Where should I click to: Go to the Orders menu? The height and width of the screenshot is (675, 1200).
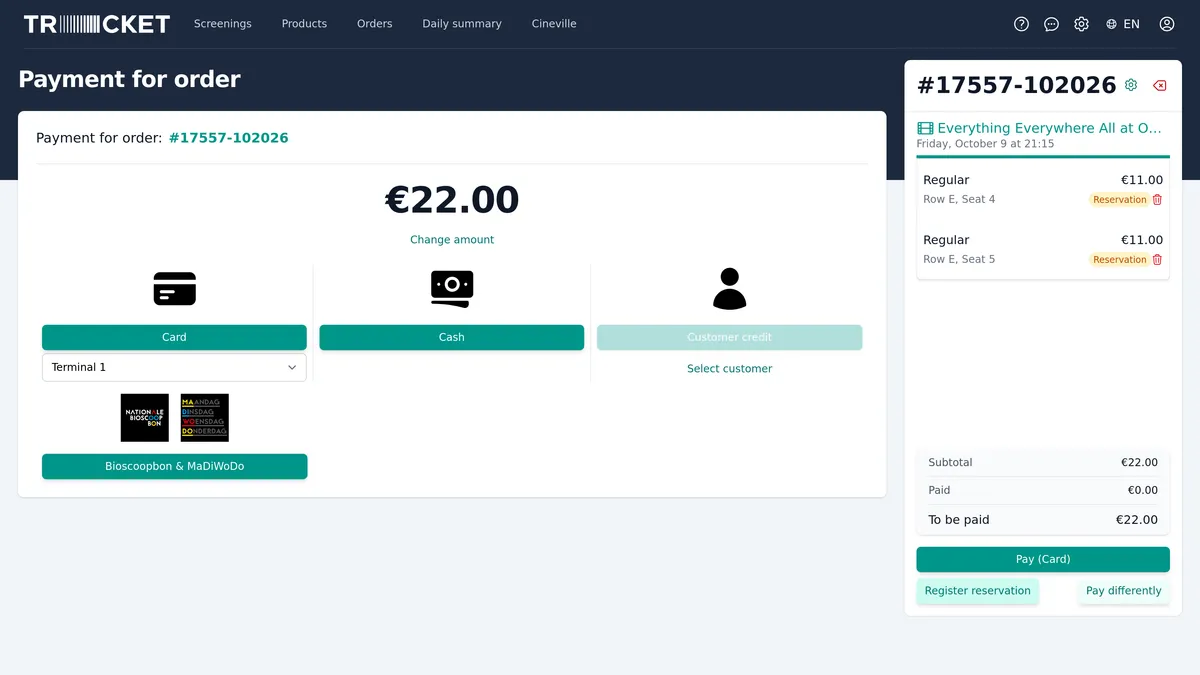tap(375, 24)
